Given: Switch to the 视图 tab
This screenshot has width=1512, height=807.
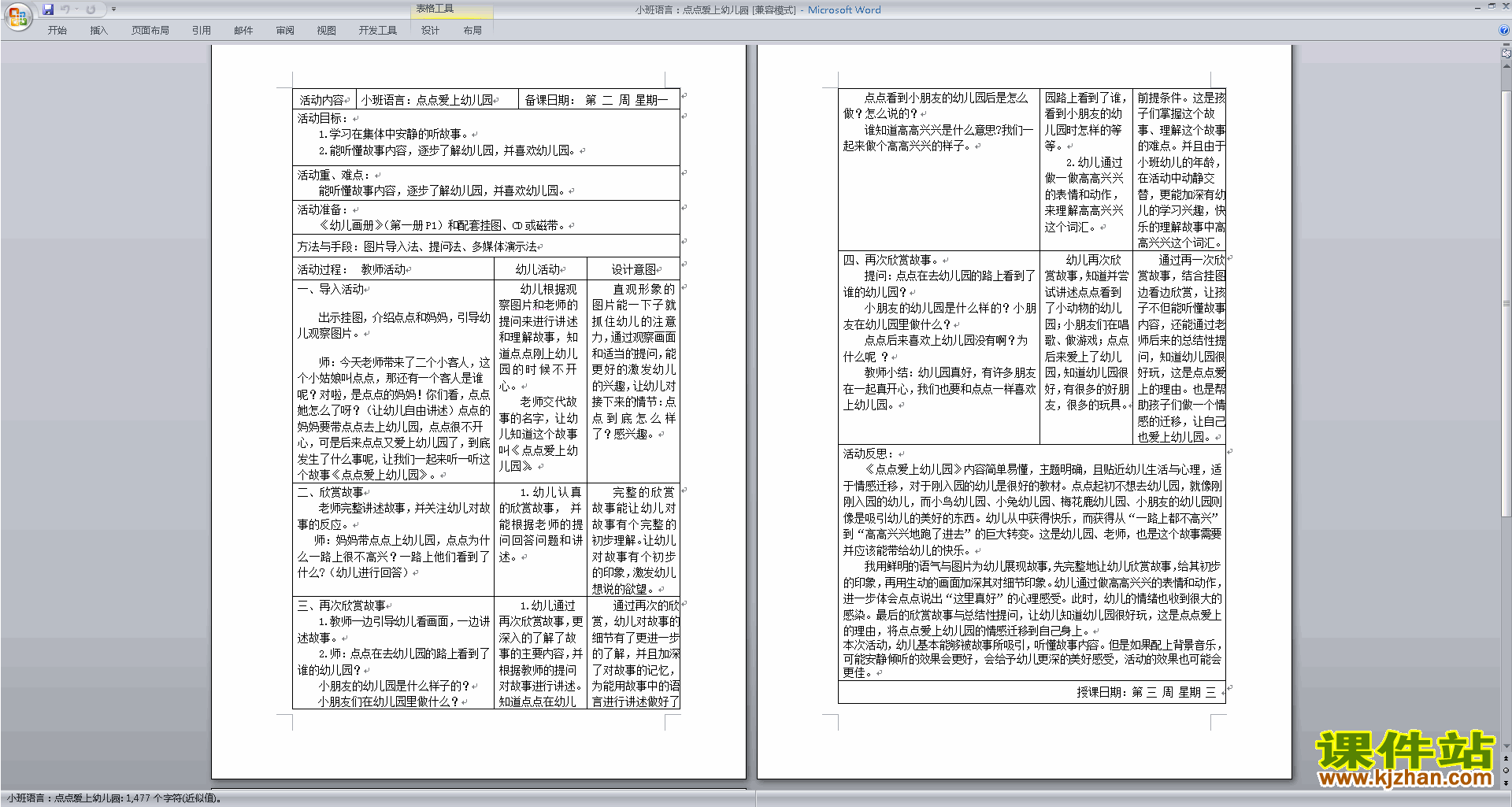Looking at the screenshot, I should [x=326, y=31].
